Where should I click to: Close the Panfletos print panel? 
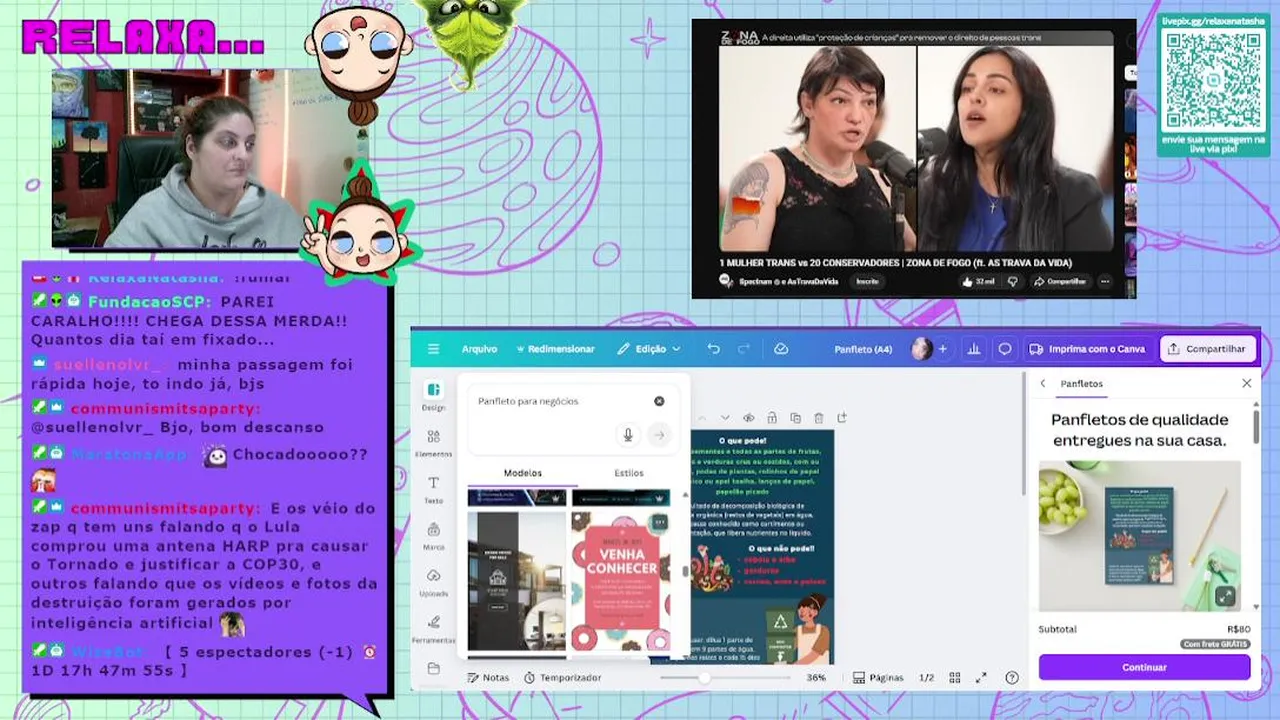coord(1246,383)
